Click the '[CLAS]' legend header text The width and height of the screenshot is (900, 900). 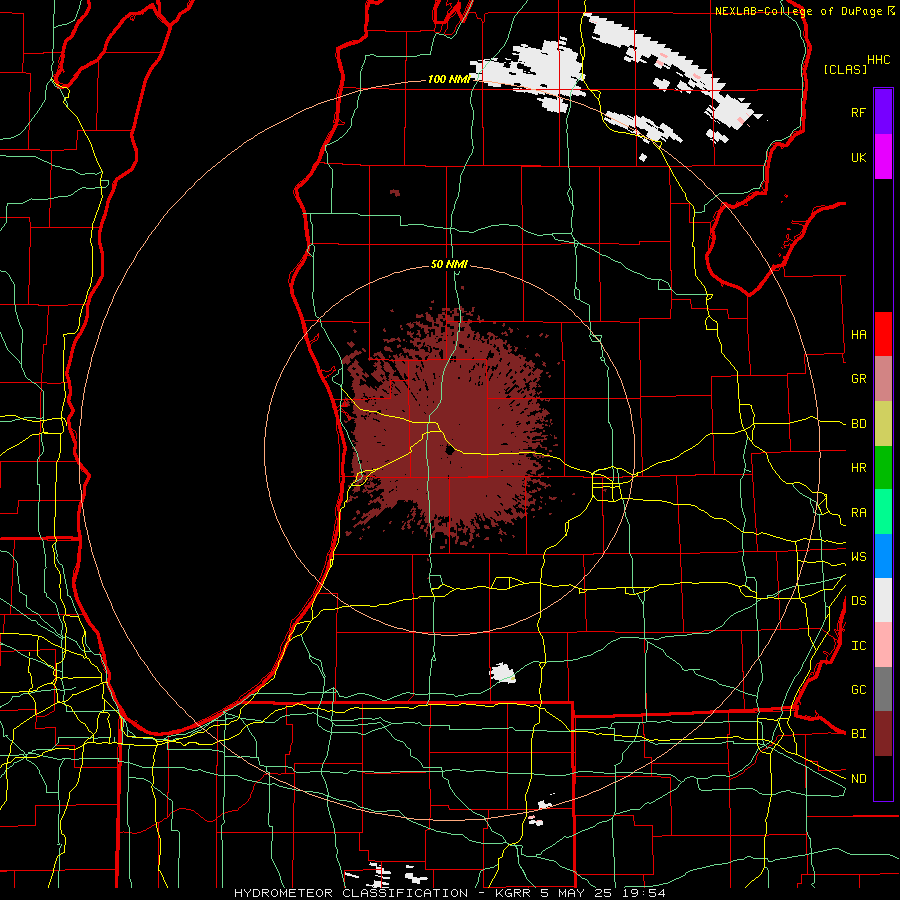tap(845, 69)
